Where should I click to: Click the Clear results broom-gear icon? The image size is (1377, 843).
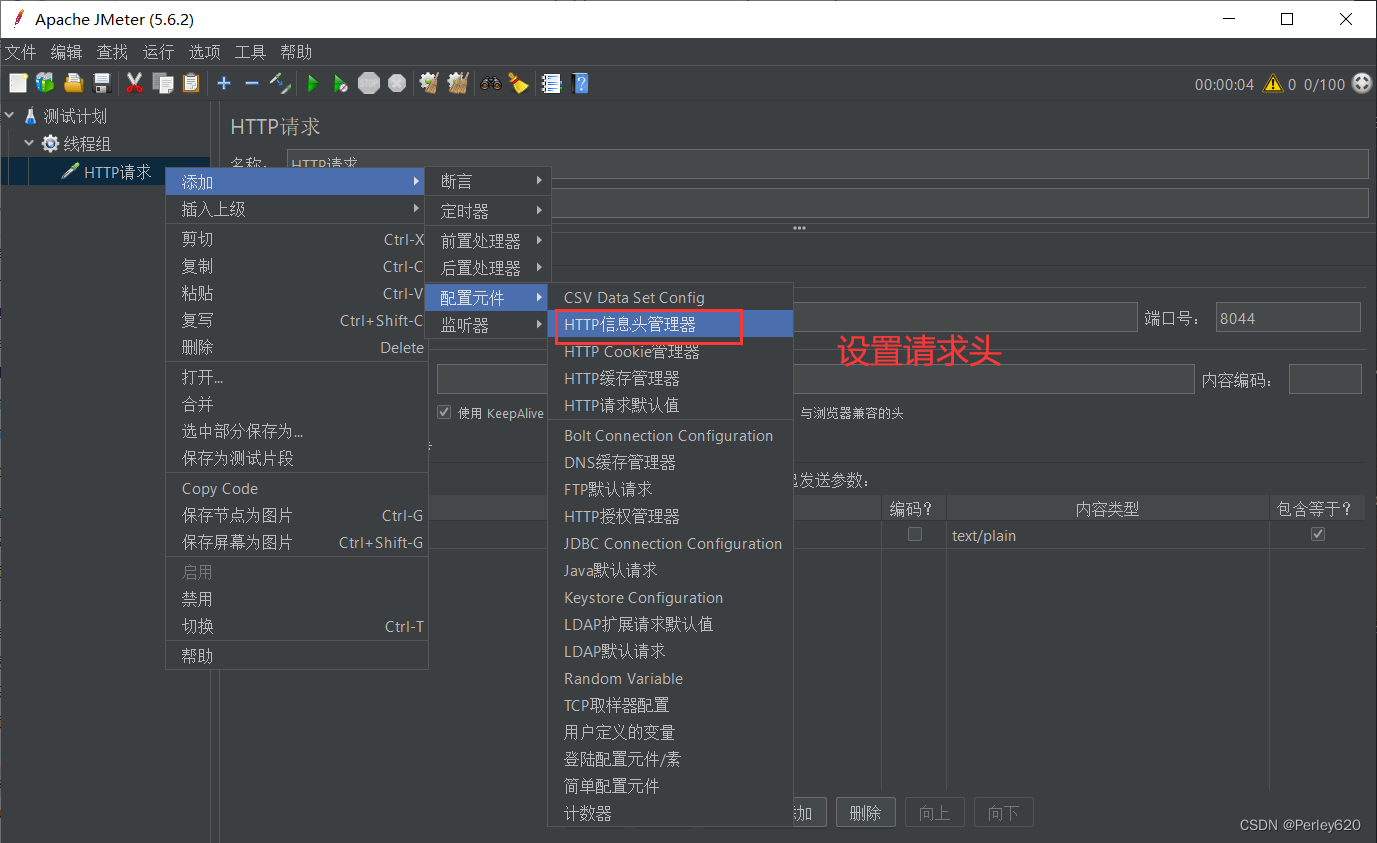coord(430,83)
